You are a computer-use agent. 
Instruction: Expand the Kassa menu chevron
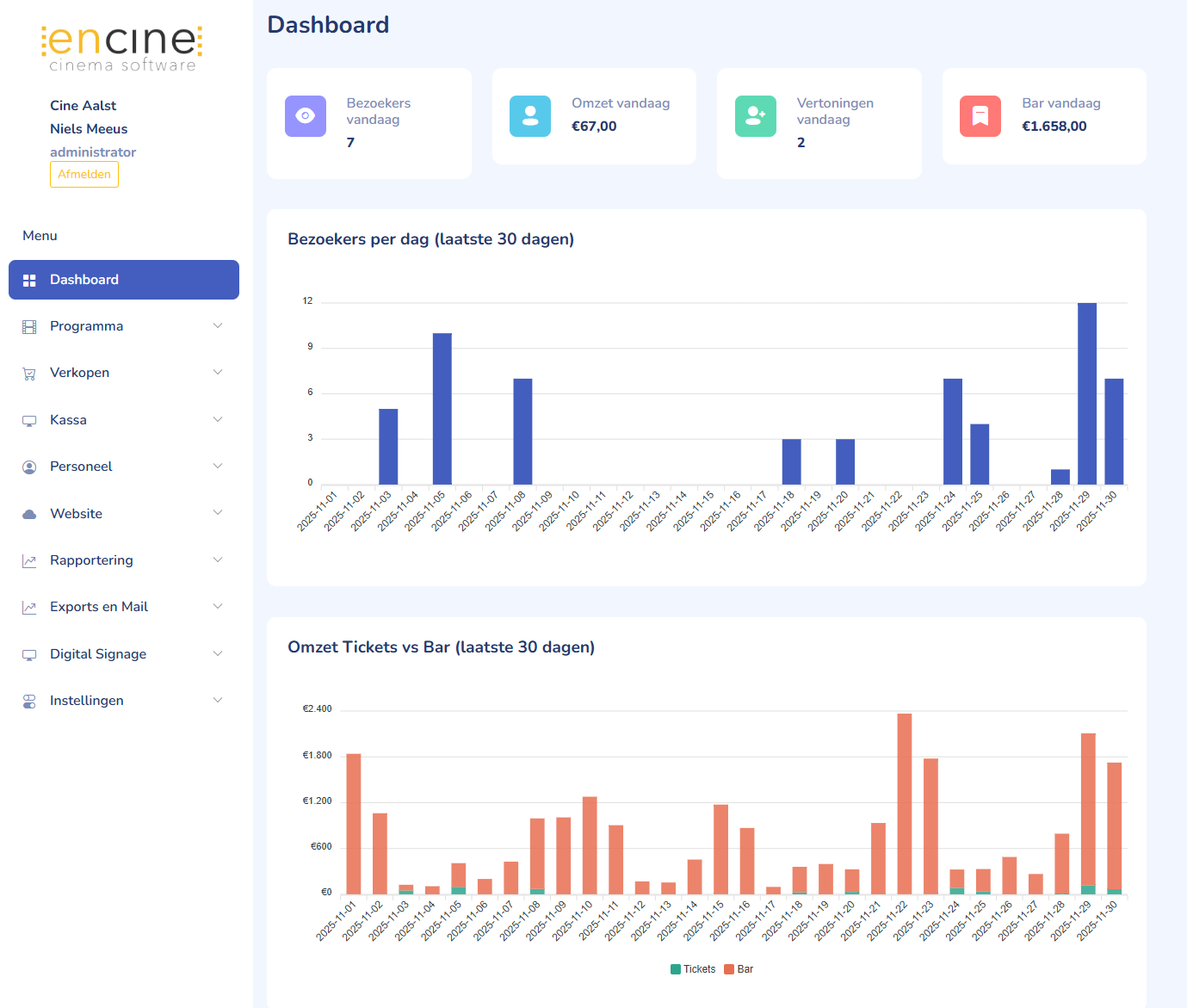218,420
